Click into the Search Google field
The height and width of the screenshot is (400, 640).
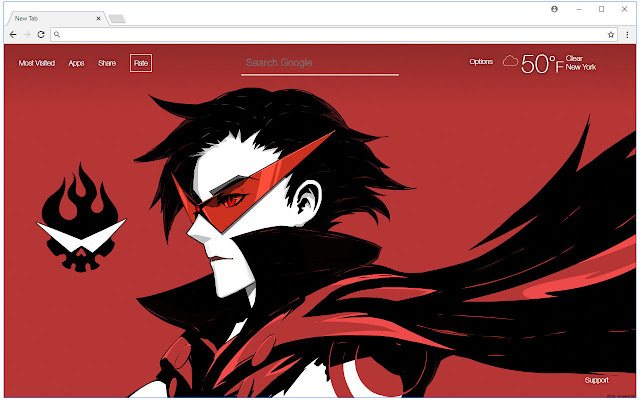320,63
